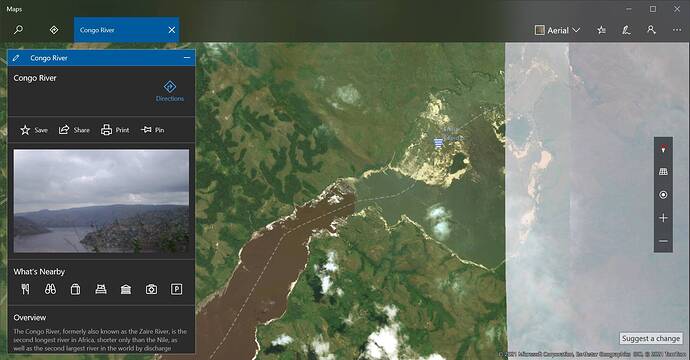Minimize the Congo River info panel
The image size is (690, 360).
187,58
